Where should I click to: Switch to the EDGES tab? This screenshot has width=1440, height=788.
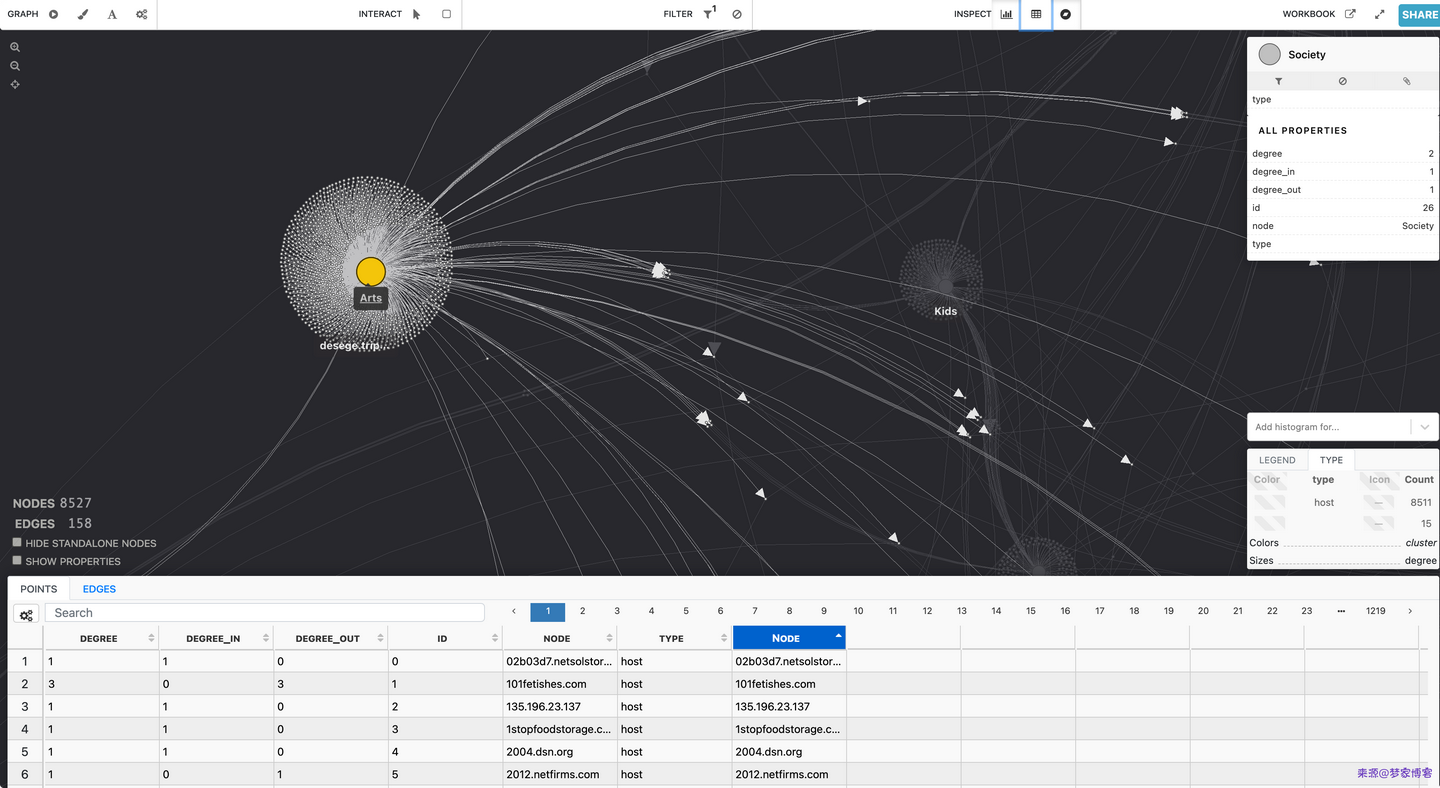[99, 589]
